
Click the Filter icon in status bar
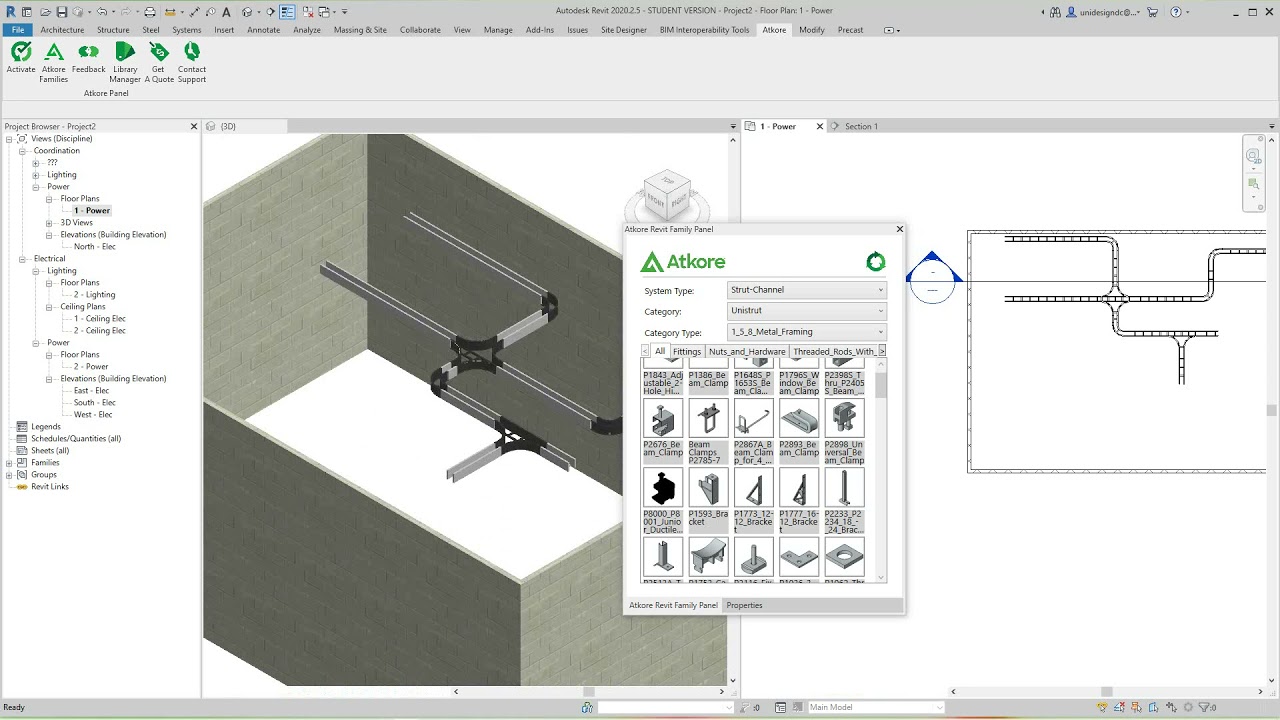1203,707
